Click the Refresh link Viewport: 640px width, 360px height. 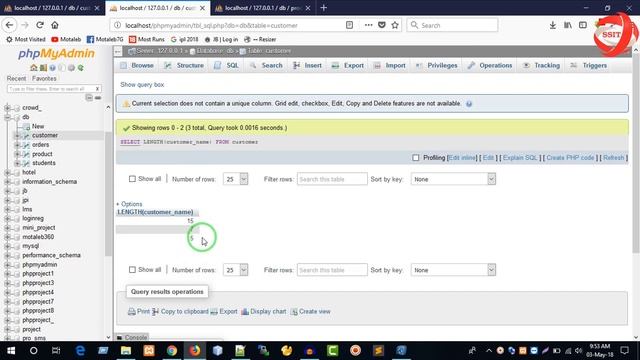[613, 158]
